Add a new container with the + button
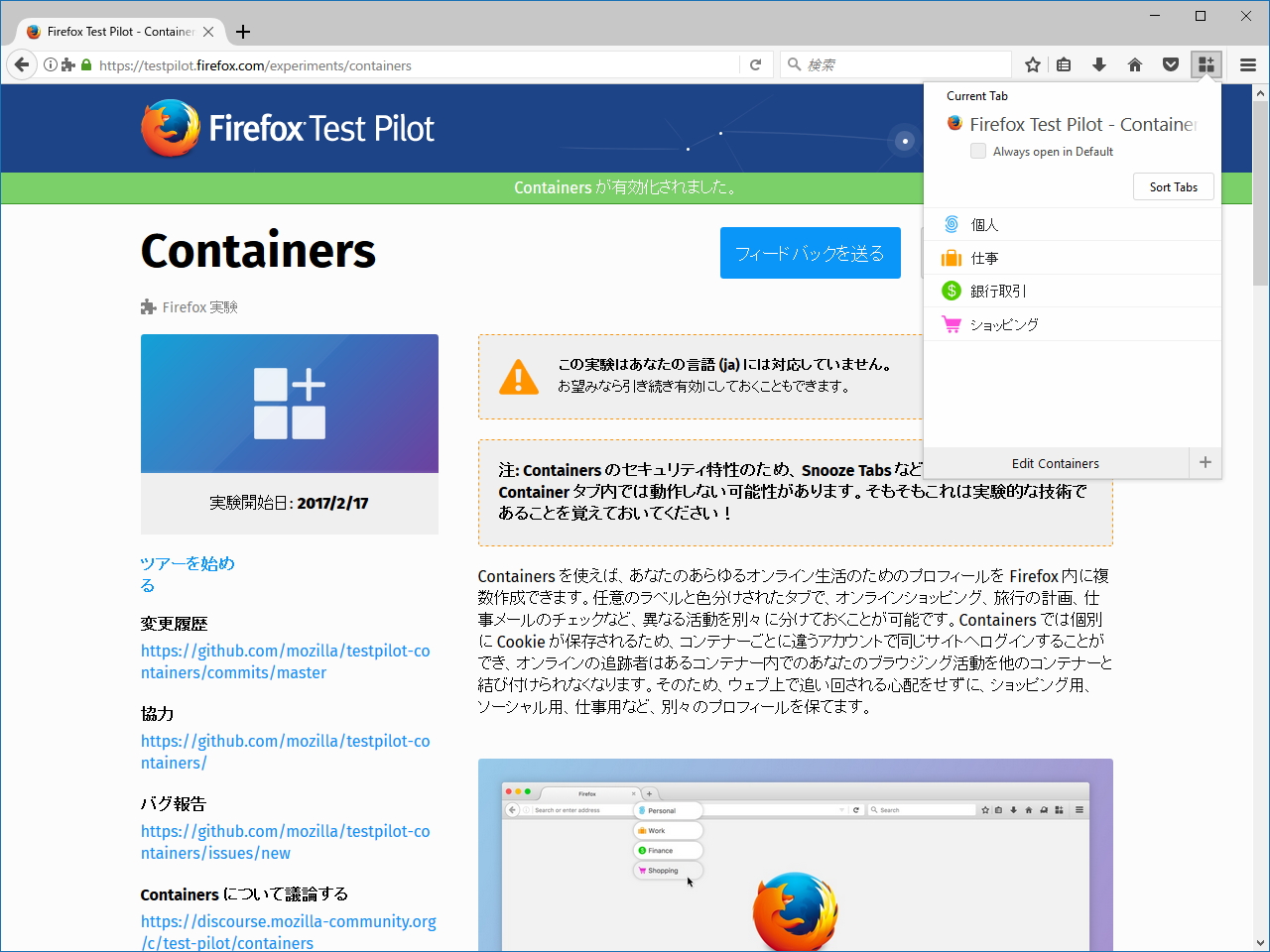 point(1206,462)
